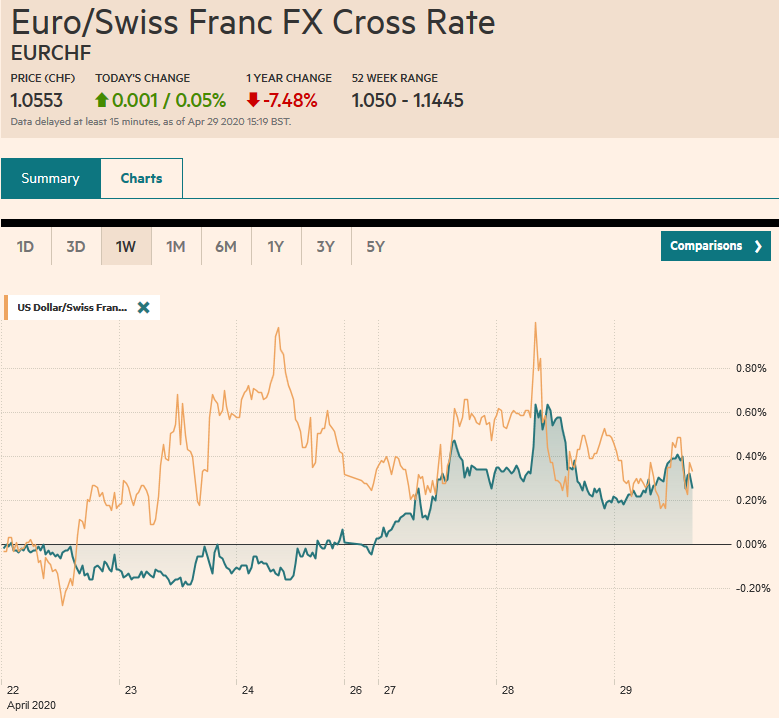Choose the 3D time range

pos(76,246)
